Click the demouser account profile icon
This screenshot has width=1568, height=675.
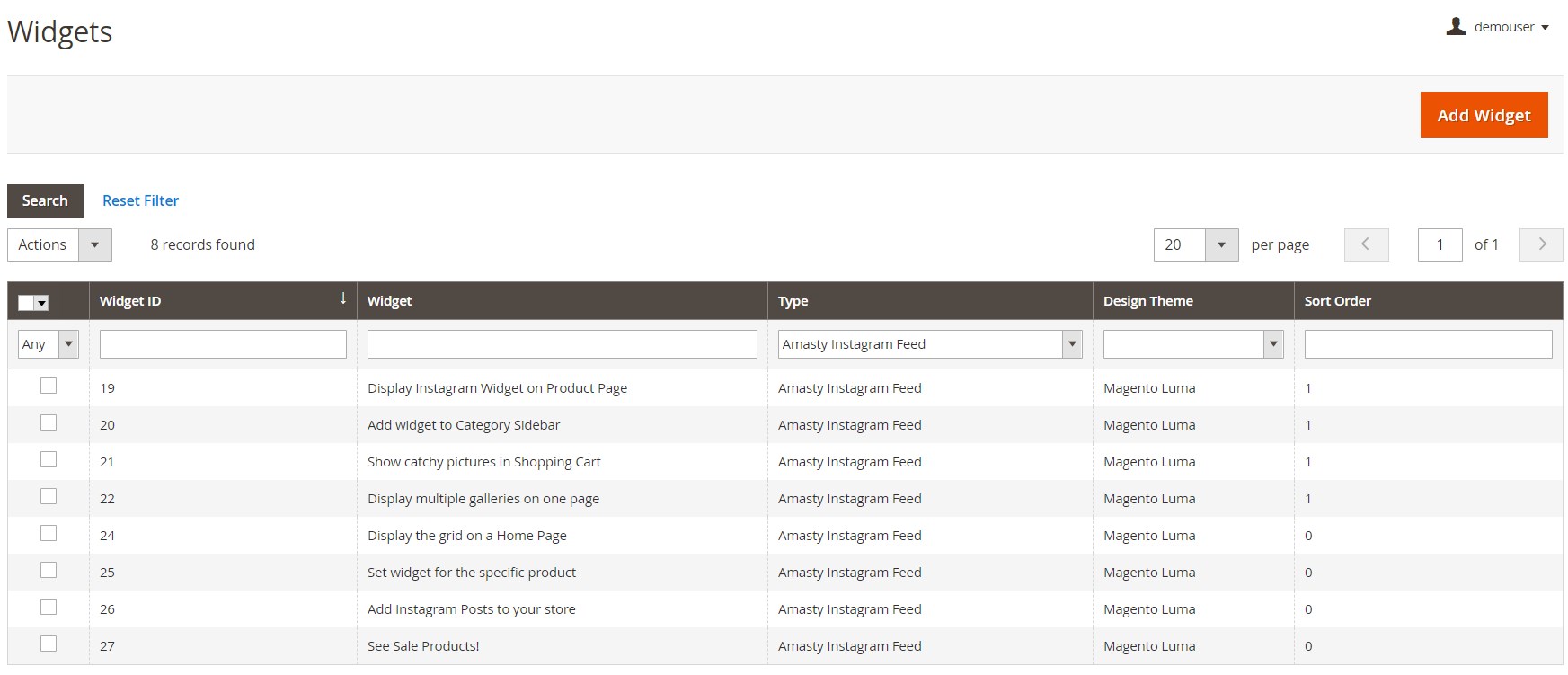point(1456,27)
